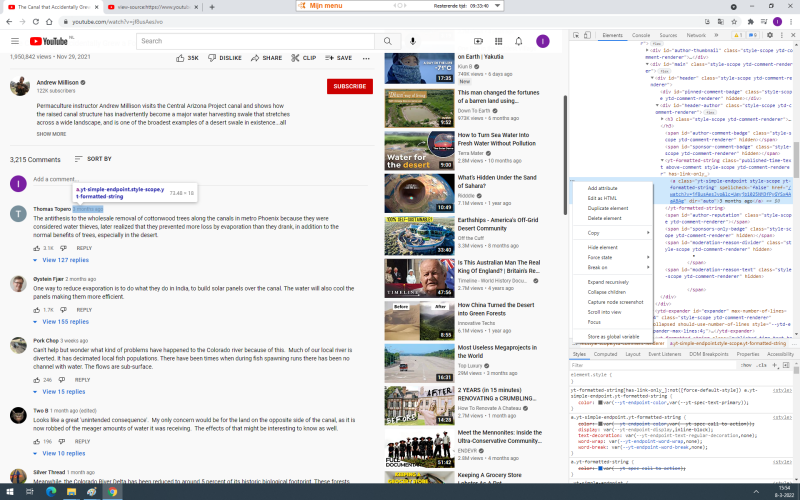Expand the description with SHOW MORE

[x=52, y=133]
